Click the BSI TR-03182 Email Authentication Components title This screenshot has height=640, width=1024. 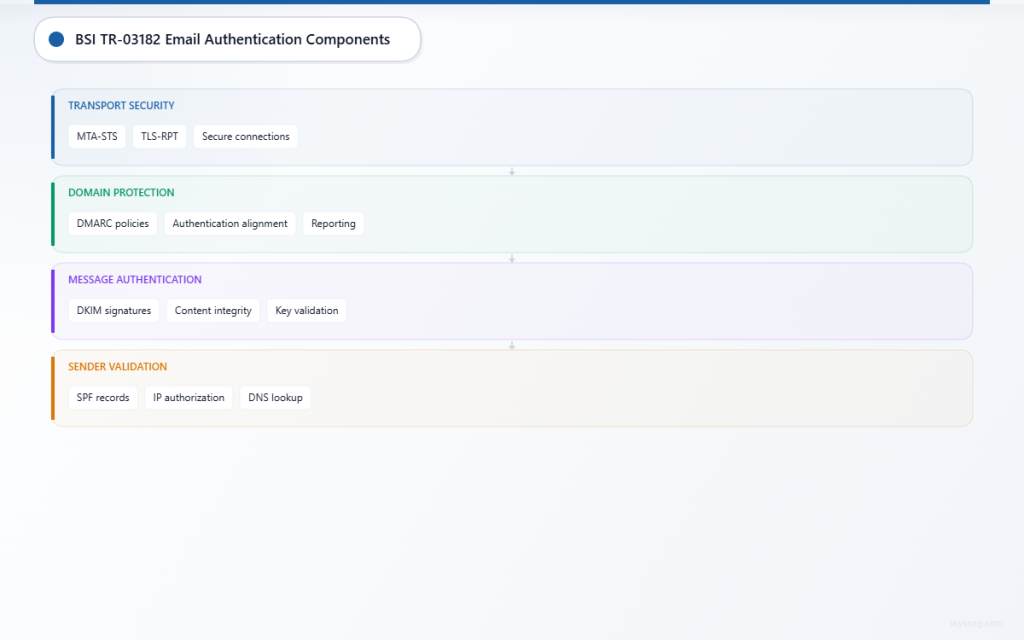(232, 39)
